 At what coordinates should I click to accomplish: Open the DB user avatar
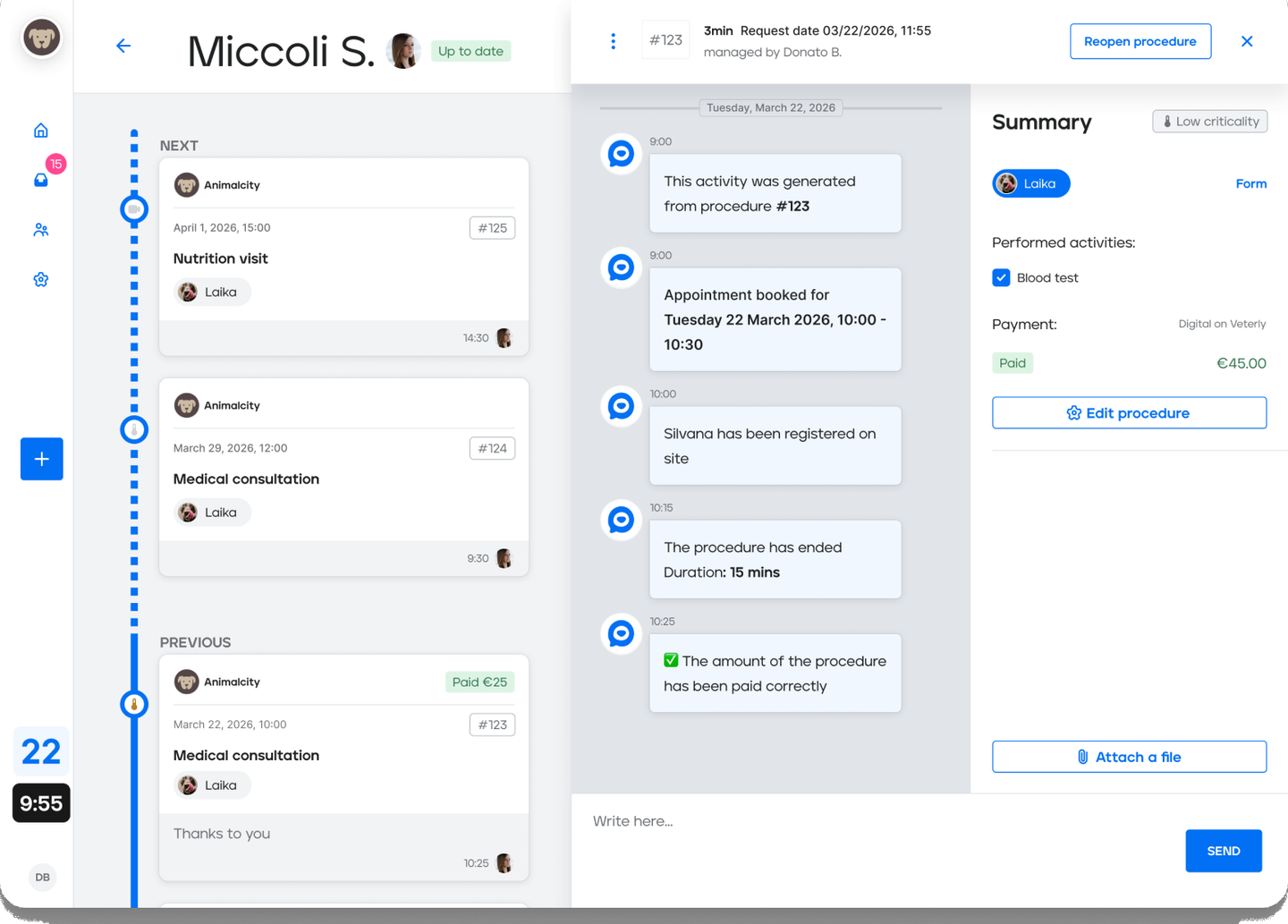(x=42, y=877)
